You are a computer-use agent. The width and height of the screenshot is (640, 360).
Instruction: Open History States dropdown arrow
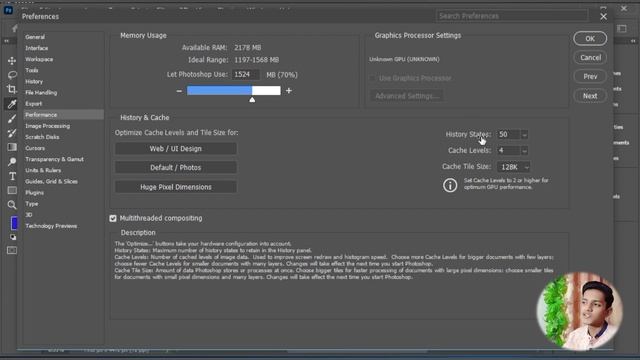tap(524, 135)
